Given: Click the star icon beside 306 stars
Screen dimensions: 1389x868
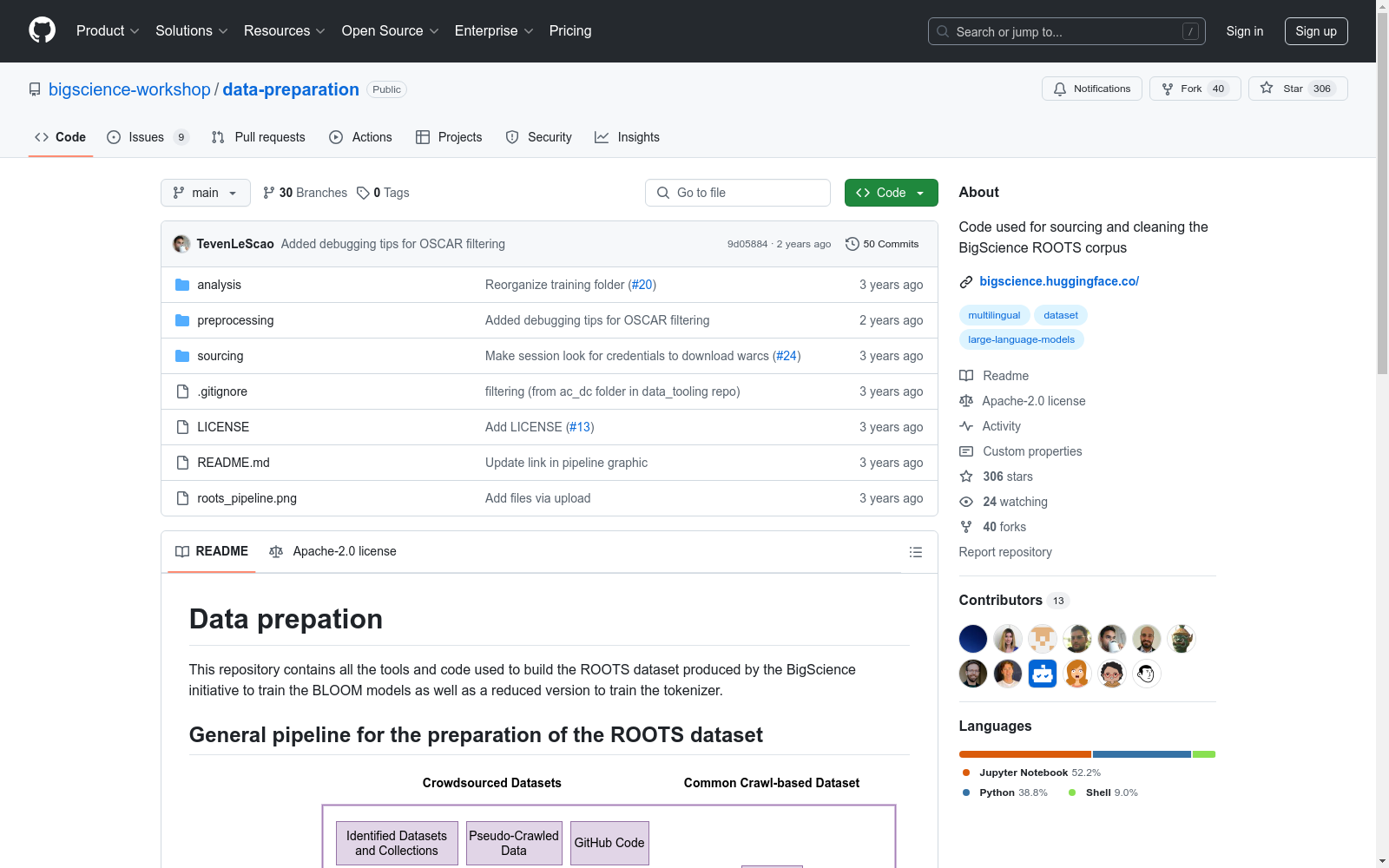Looking at the screenshot, I should click(966, 477).
